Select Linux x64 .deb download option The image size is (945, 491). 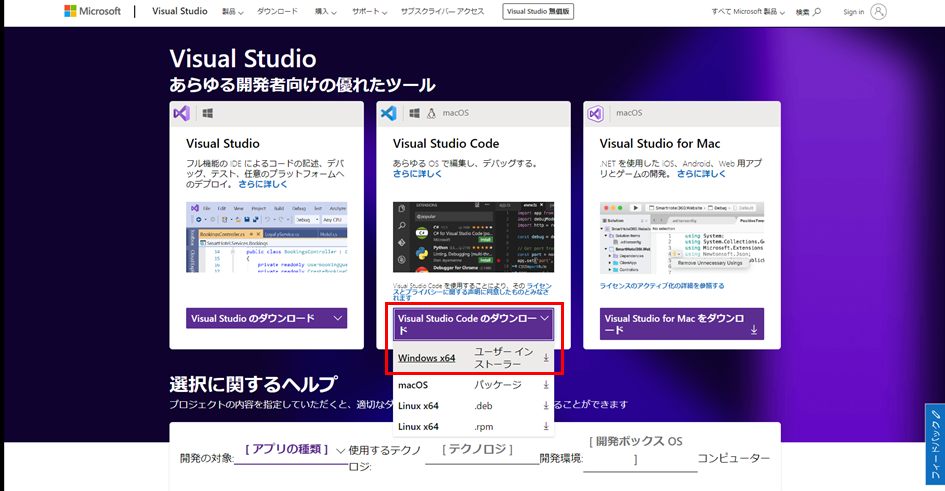(x=473, y=405)
